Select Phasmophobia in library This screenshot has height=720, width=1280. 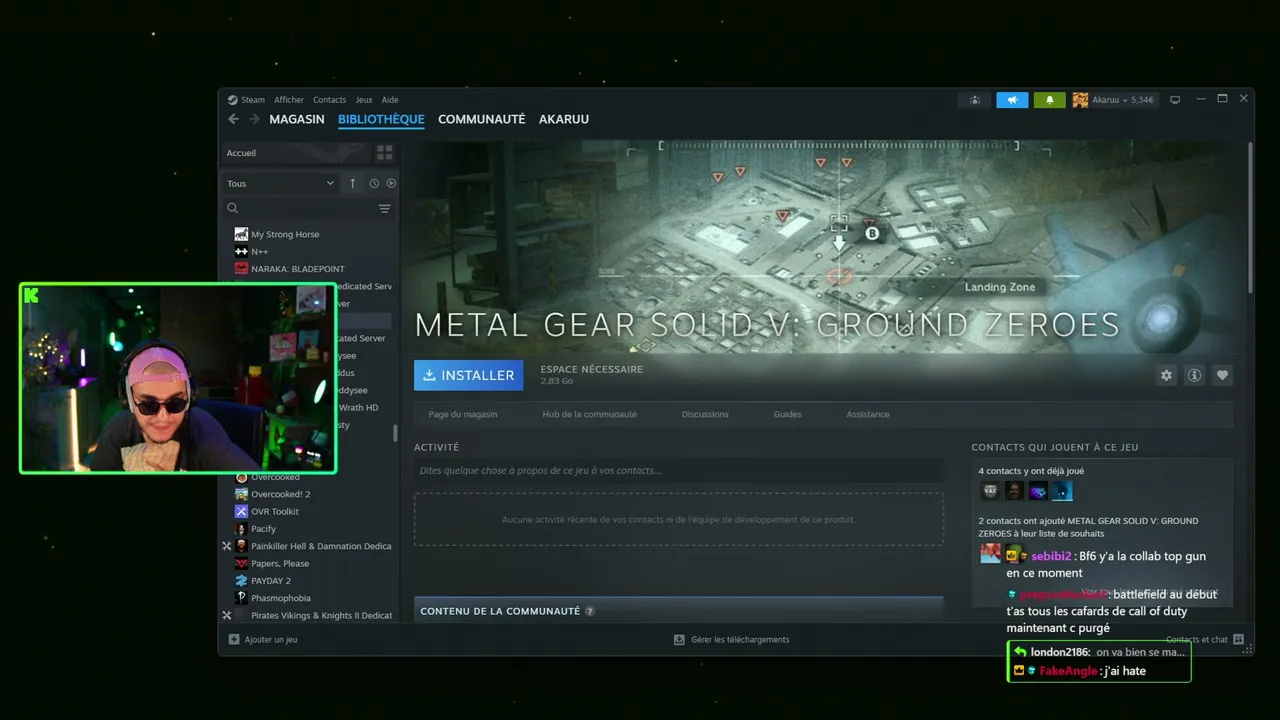click(x=281, y=598)
